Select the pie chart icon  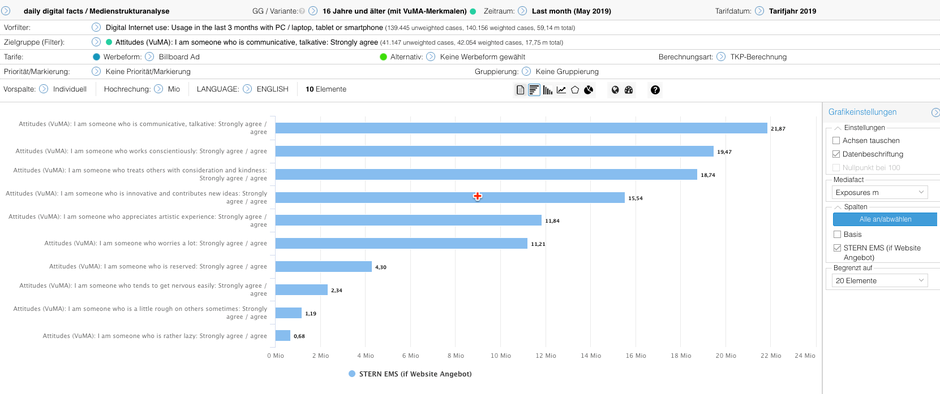tap(589, 90)
